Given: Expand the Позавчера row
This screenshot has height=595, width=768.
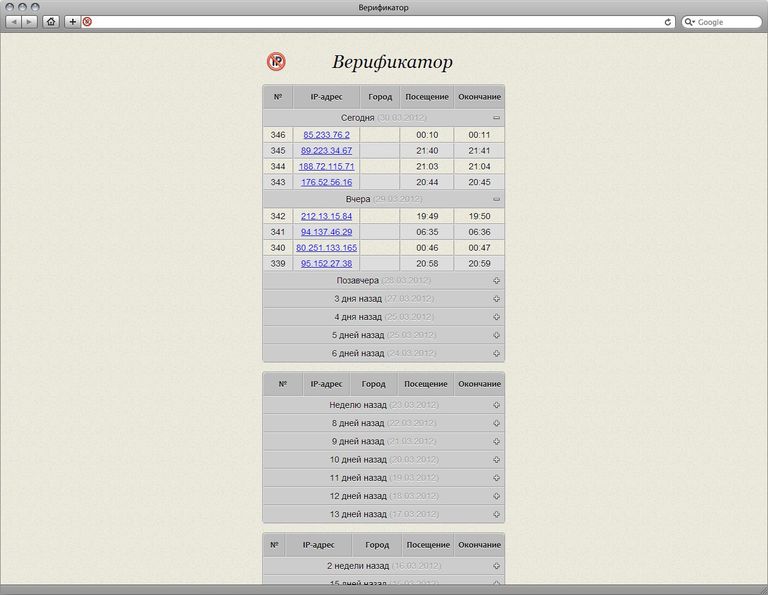Looking at the screenshot, I should pos(497,281).
